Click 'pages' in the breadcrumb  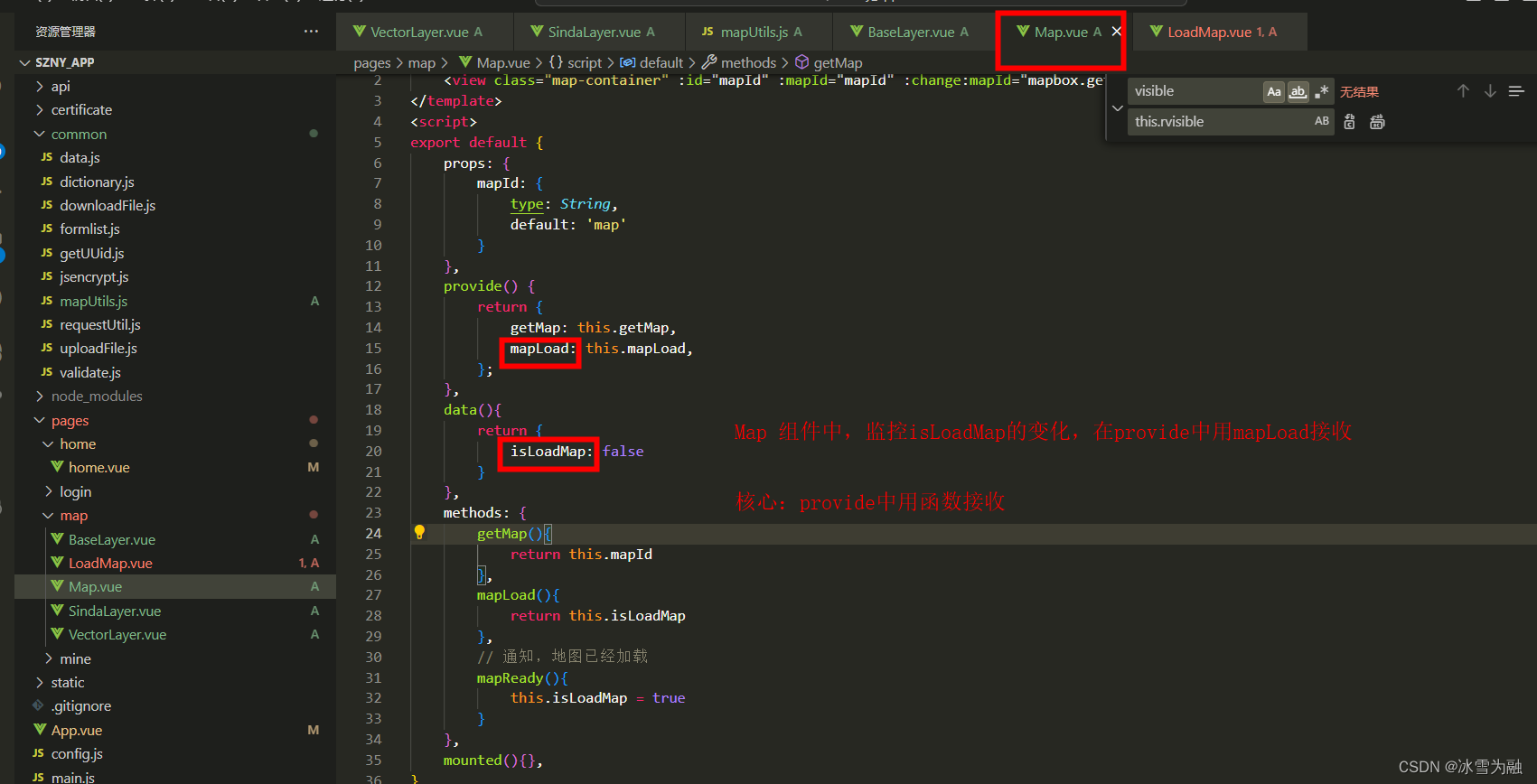click(x=372, y=63)
